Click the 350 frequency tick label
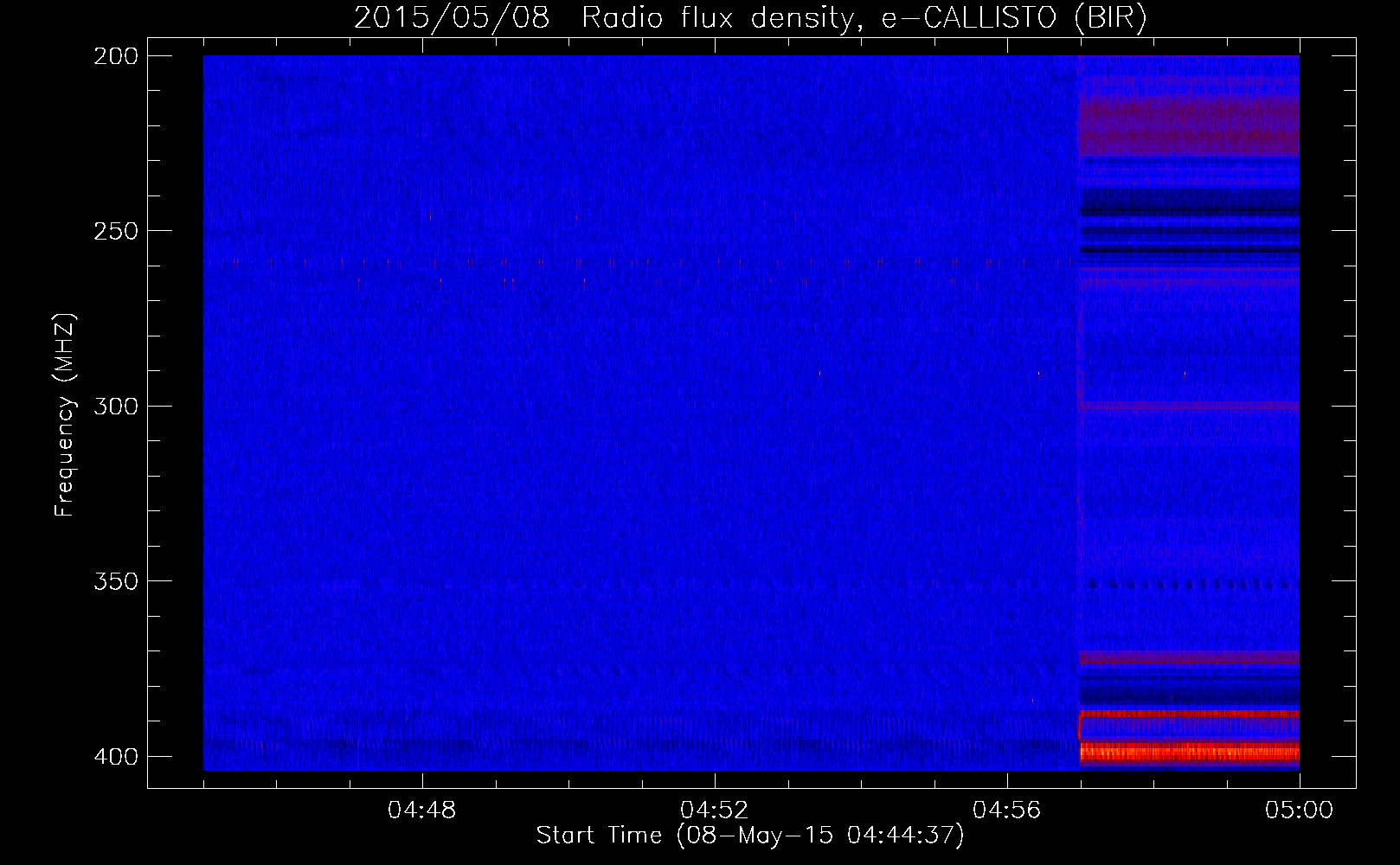Screen dimensions: 1400x865 pos(116,581)
